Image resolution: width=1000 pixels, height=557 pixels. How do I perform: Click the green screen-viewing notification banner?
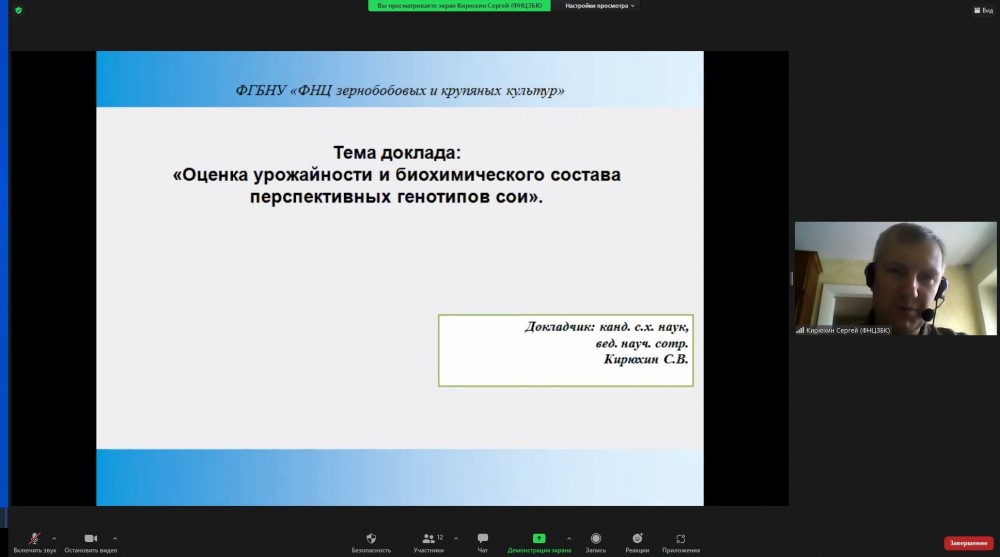pyautogui.click(x=459, y=6)
